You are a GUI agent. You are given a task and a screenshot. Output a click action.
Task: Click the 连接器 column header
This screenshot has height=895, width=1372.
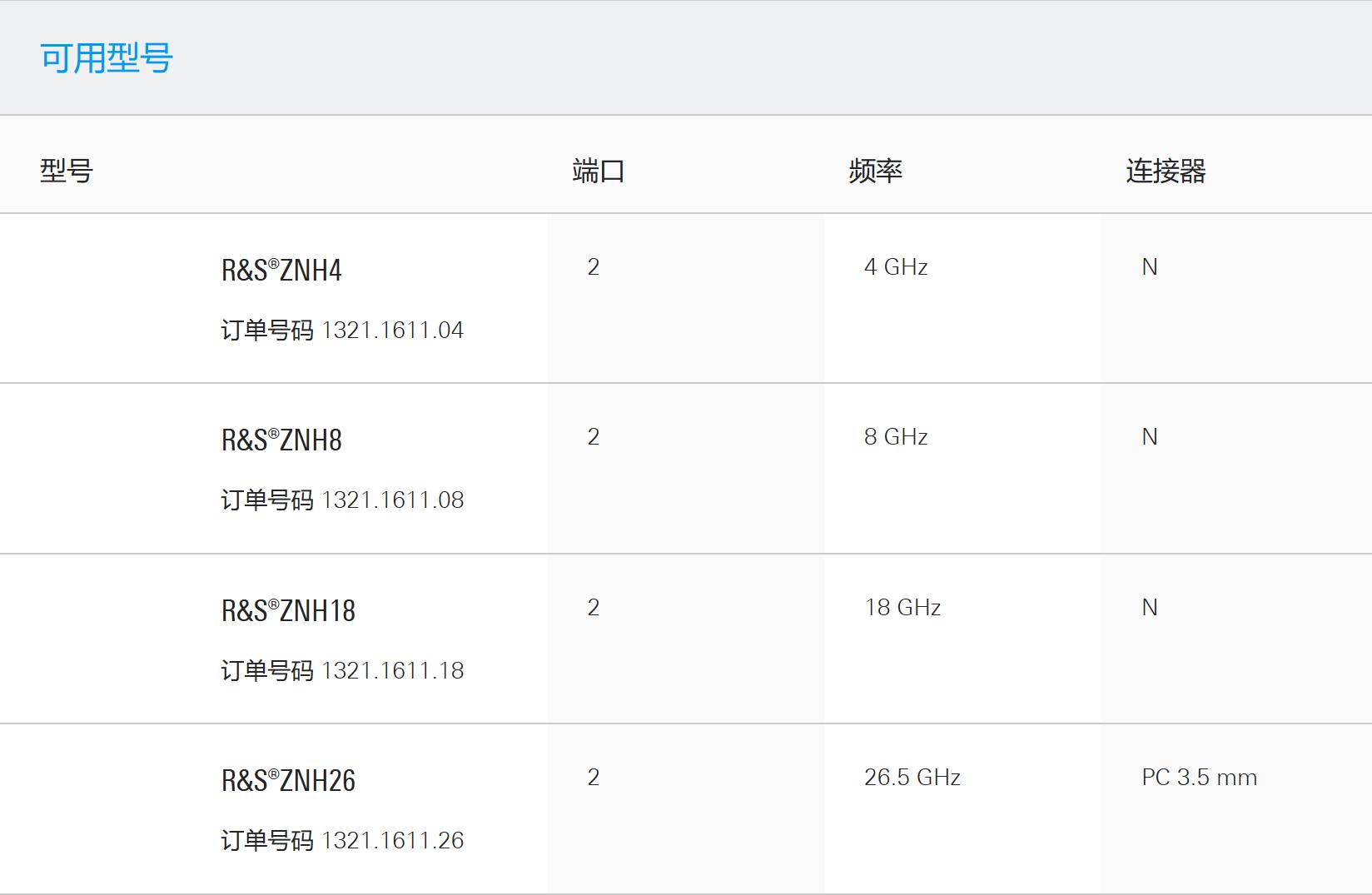point(1166,171)
